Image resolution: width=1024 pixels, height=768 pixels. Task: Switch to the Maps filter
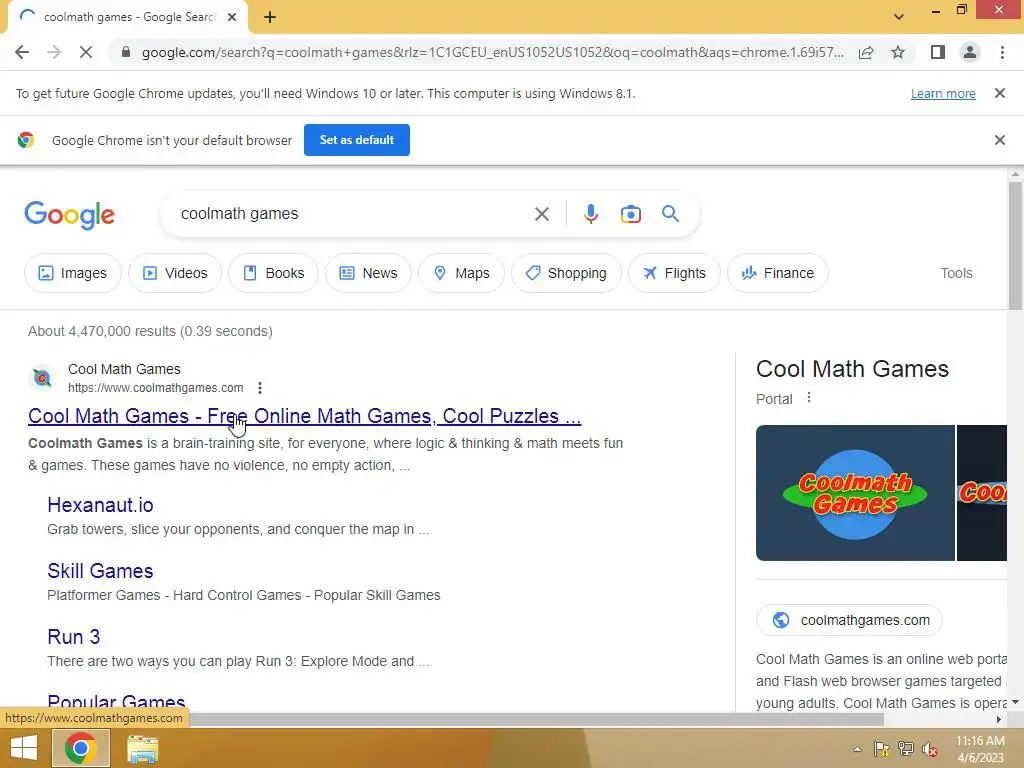point(461,273)
